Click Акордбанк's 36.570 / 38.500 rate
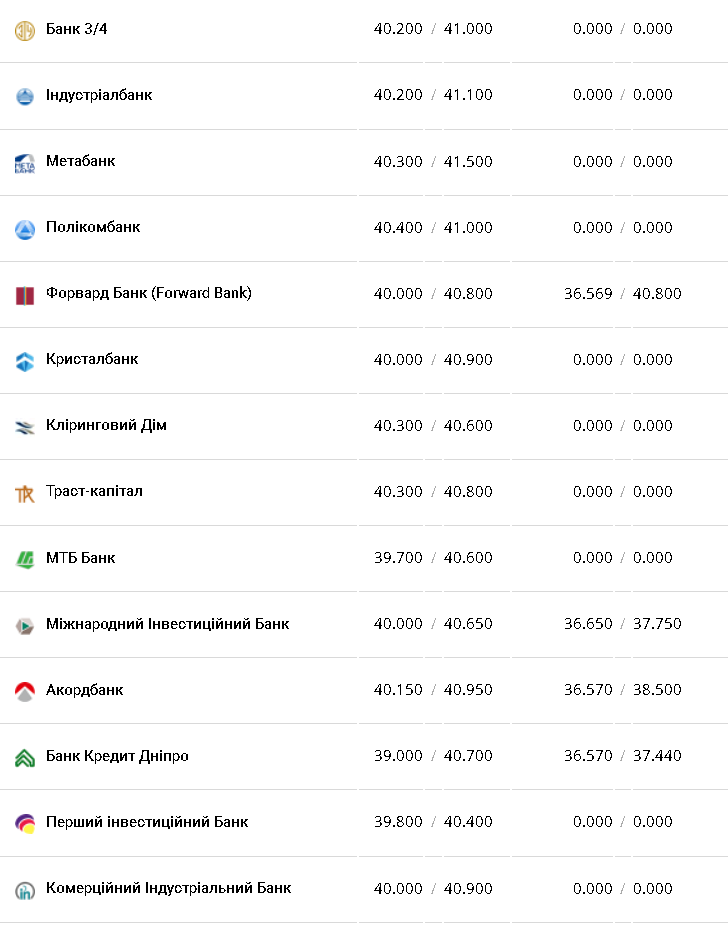728x925 pixels. [622, 690]
